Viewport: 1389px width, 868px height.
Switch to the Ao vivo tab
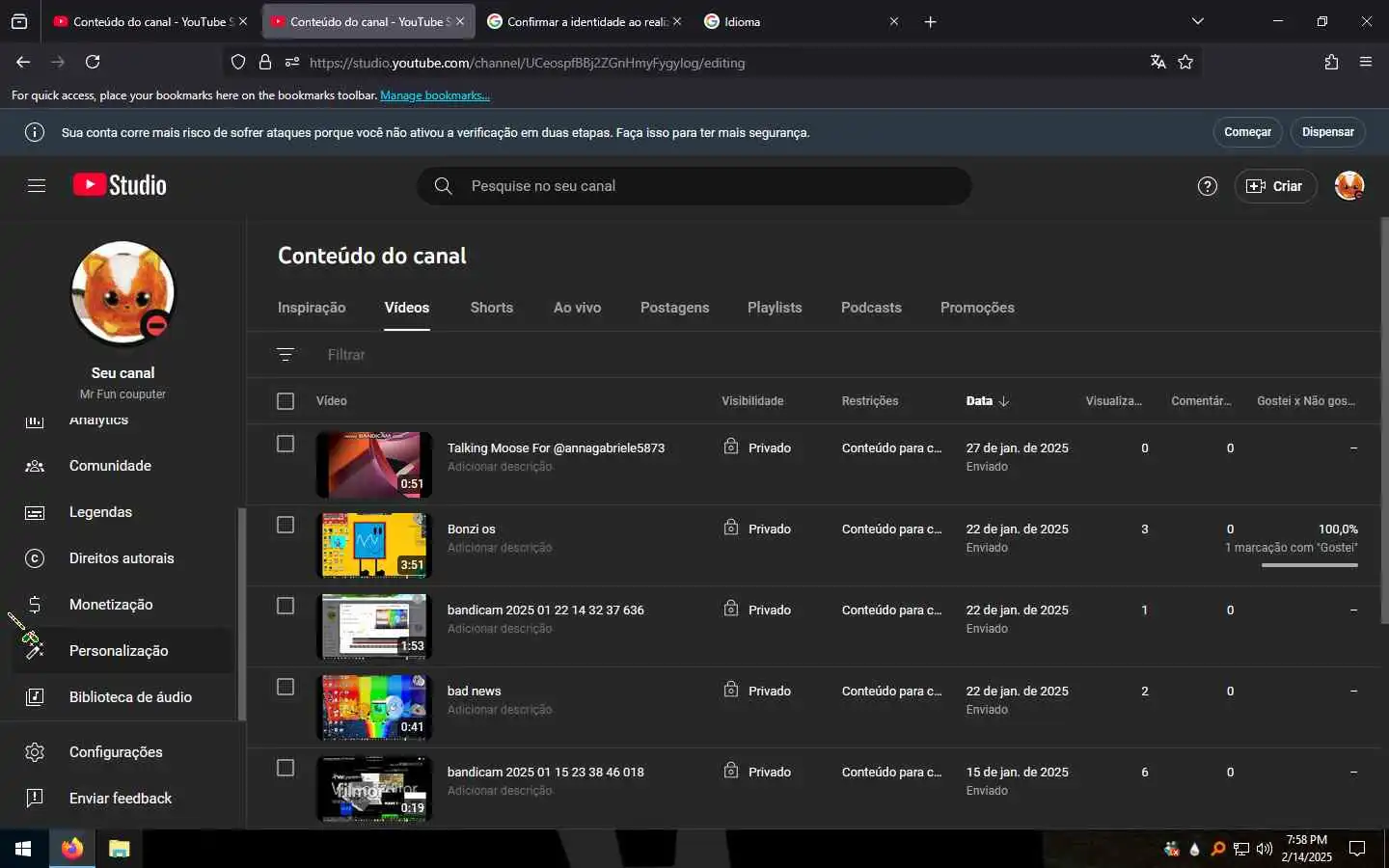(x=577, y=308)
